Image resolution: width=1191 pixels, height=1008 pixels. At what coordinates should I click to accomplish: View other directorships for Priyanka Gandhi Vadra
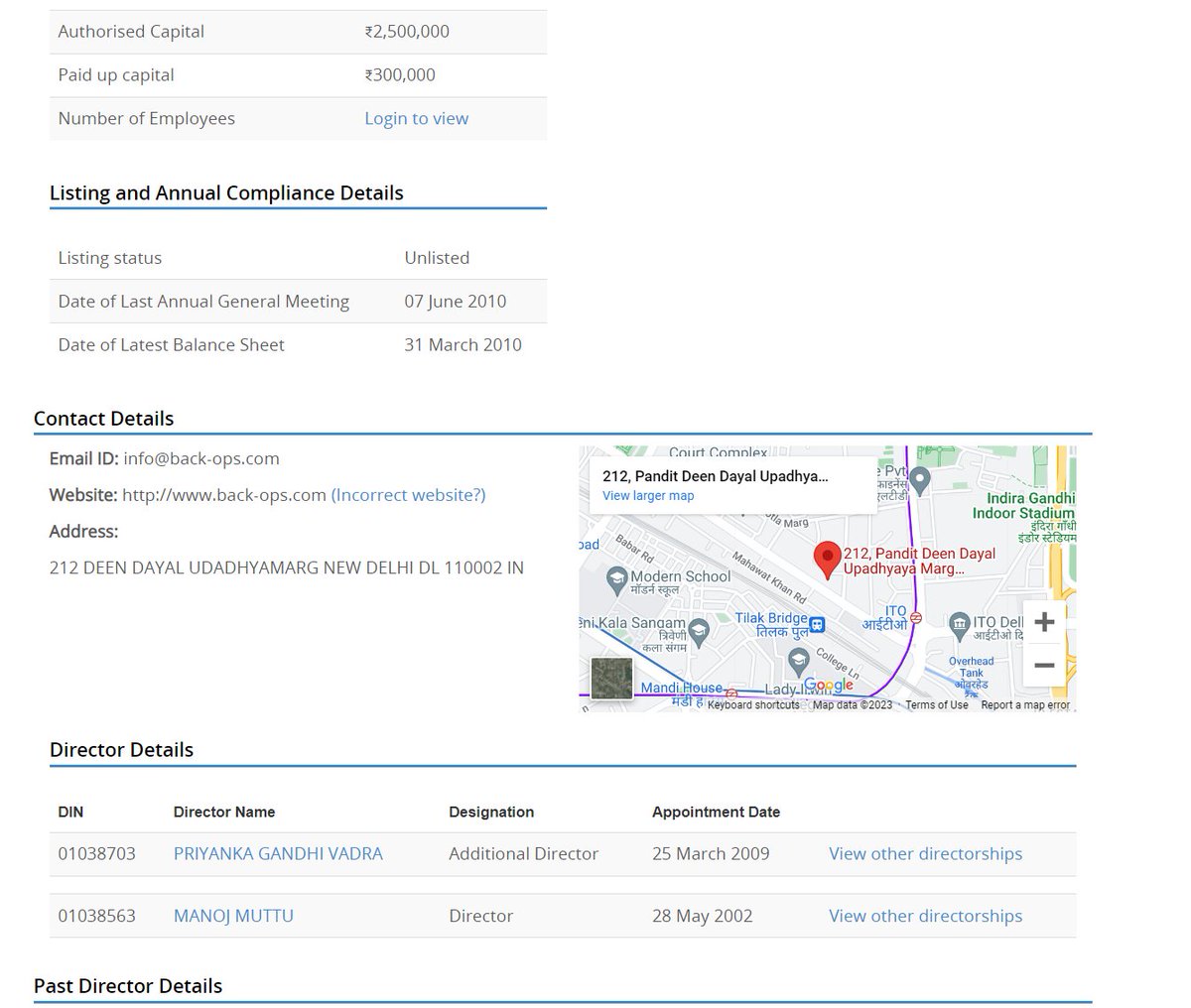(x=925, y=853)
